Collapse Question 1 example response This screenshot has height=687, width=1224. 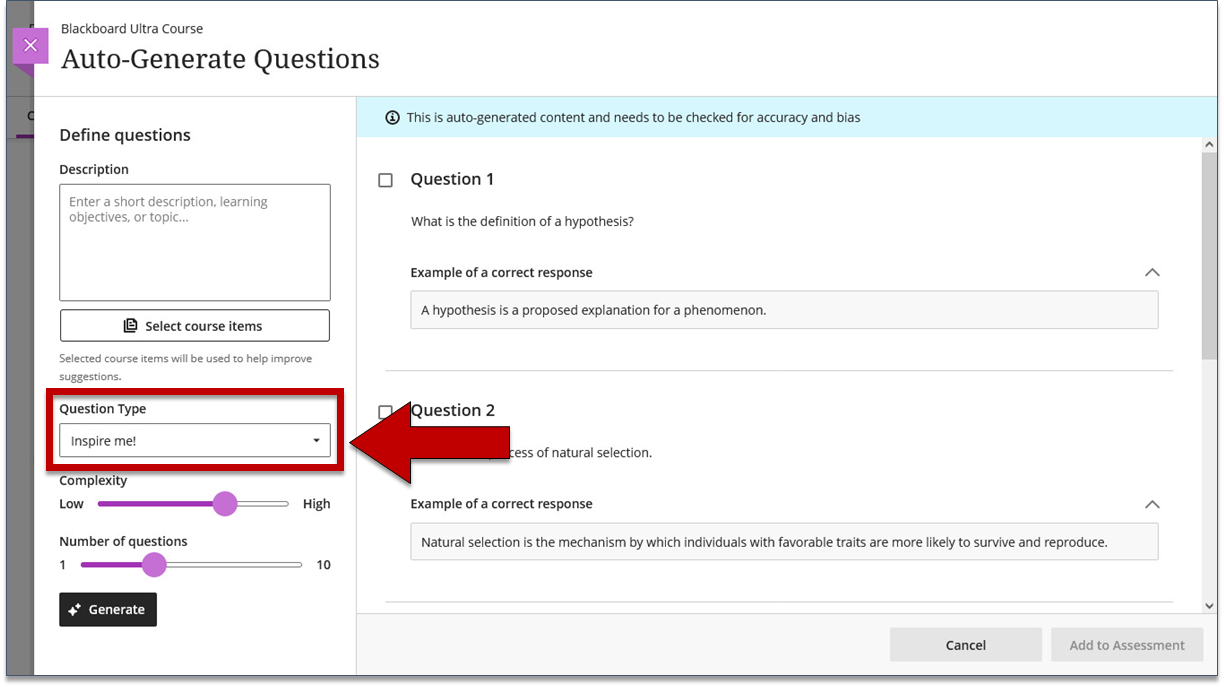click(1152, 273)
